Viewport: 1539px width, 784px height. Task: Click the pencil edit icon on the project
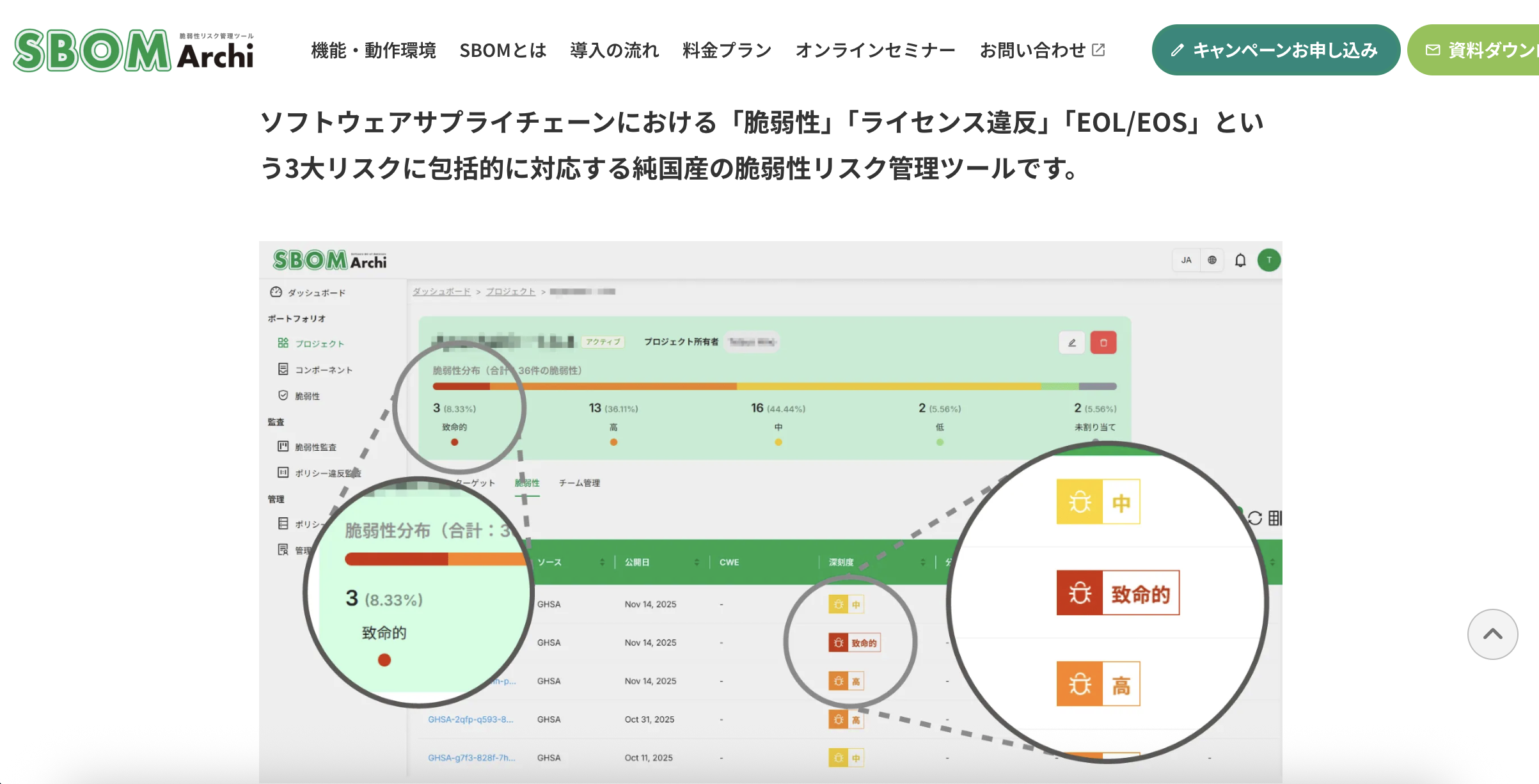point(1072,342)
